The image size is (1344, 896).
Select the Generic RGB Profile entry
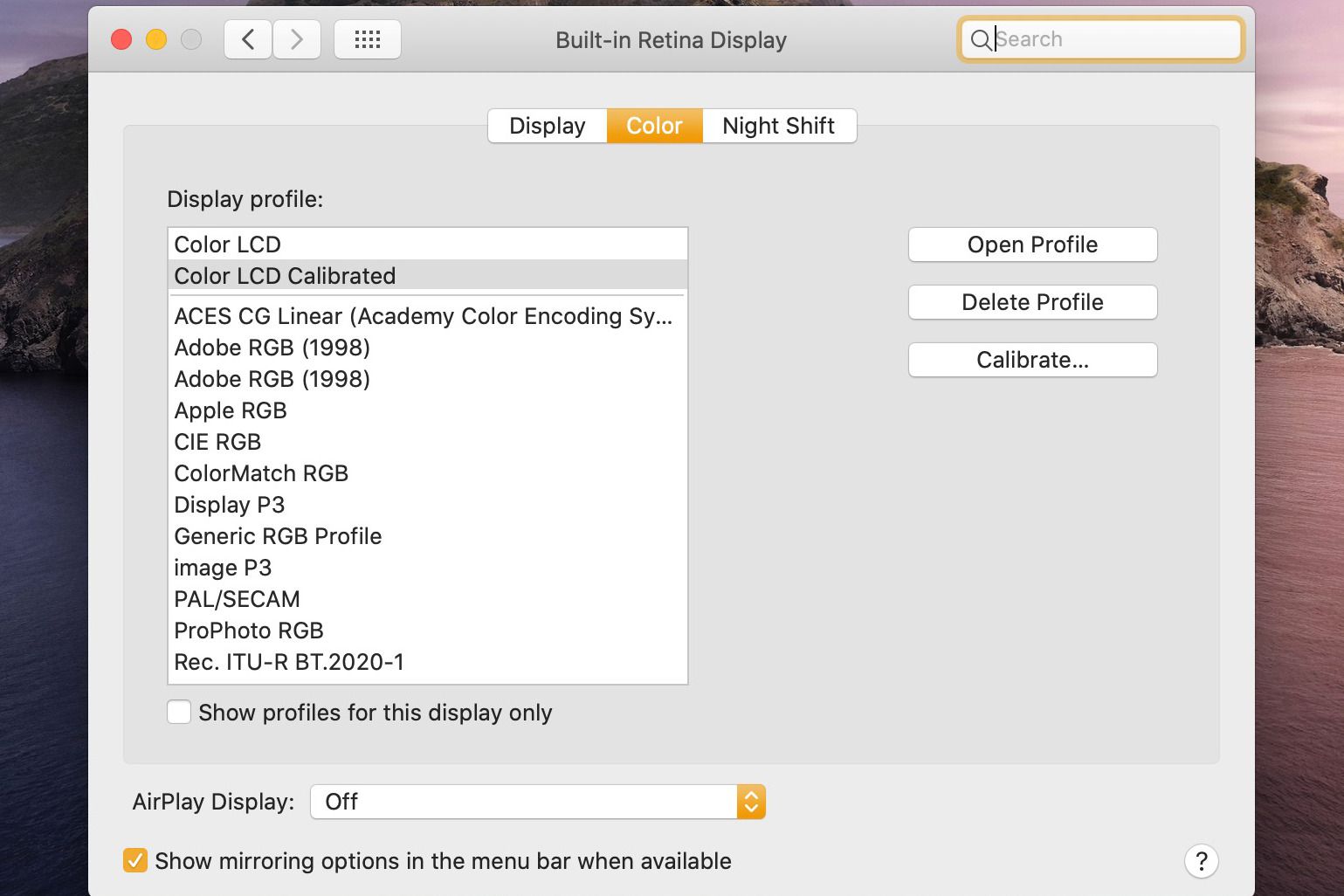[428, 536]
